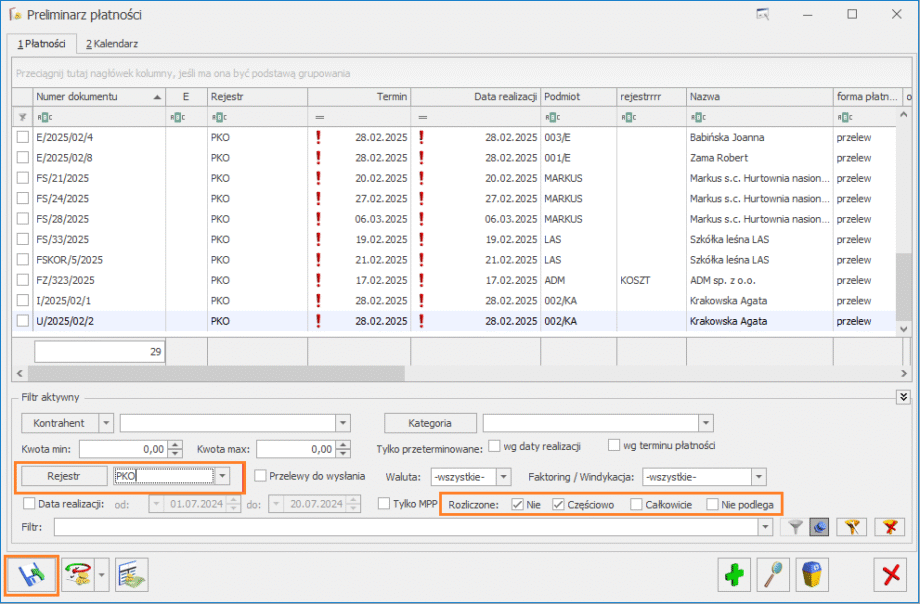Viewport: 920px width, 604px height.
Task: Switch to the Kalendarz tab
Action: coord(112,44)
